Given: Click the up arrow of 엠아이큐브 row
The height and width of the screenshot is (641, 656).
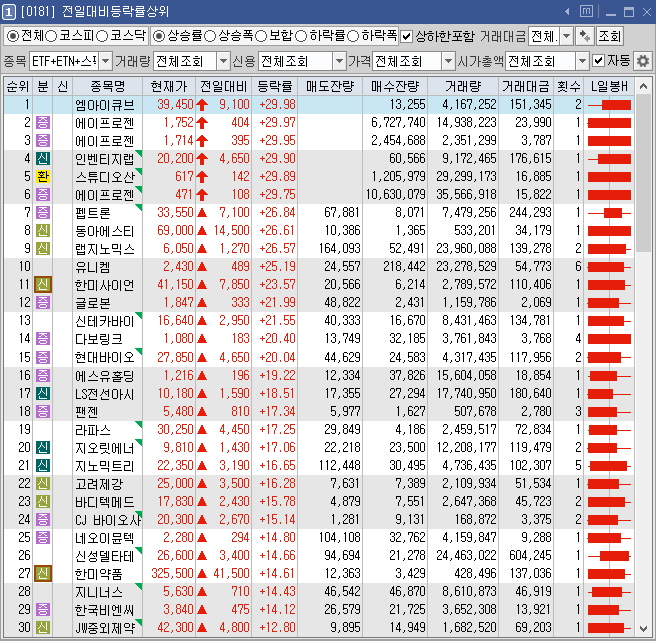Looking at the screenshot, I should 202,105.
